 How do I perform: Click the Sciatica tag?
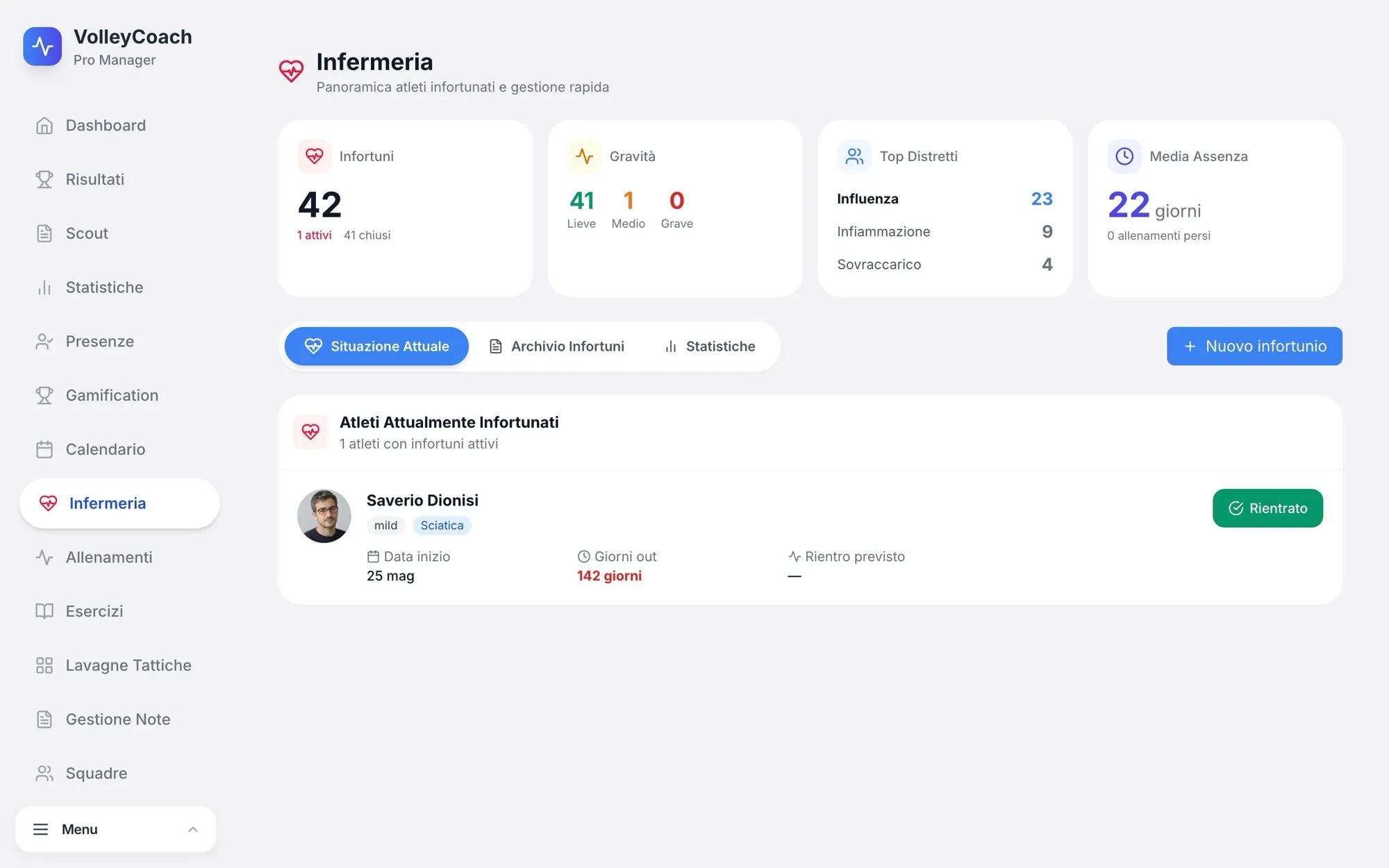pos(442,526)
